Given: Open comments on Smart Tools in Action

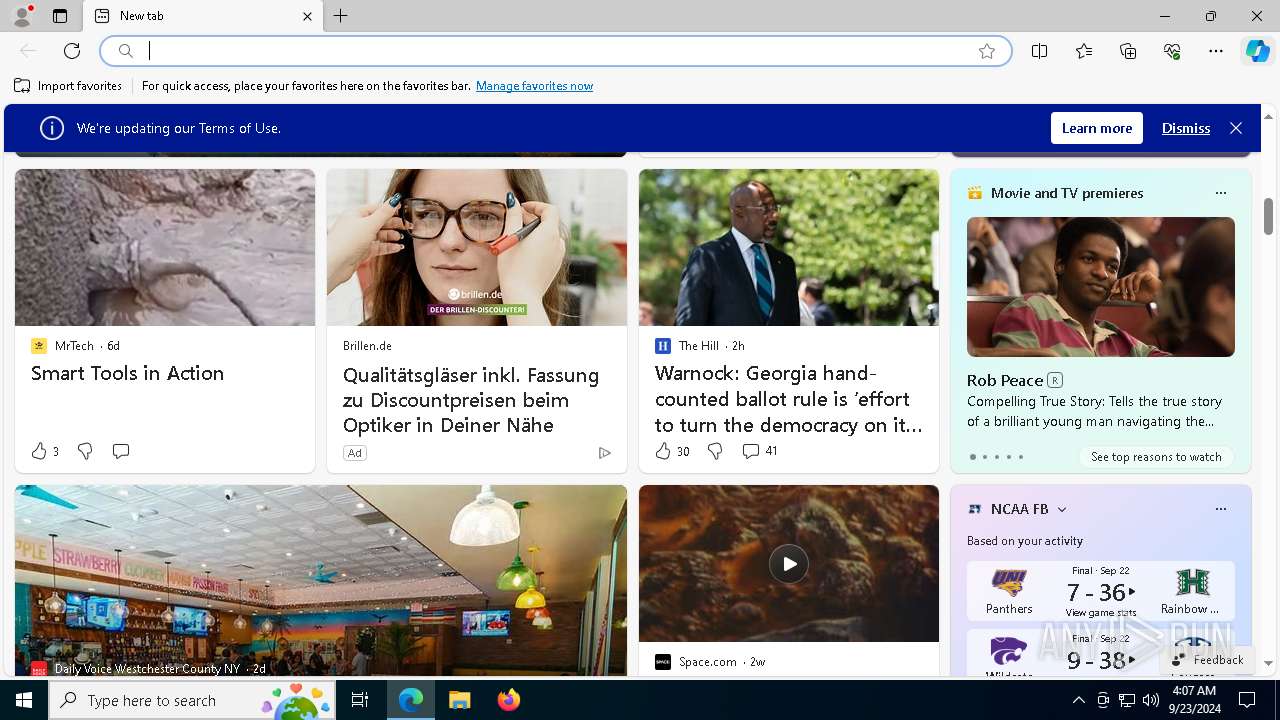Looking at the screenshot, I should 121,451.
